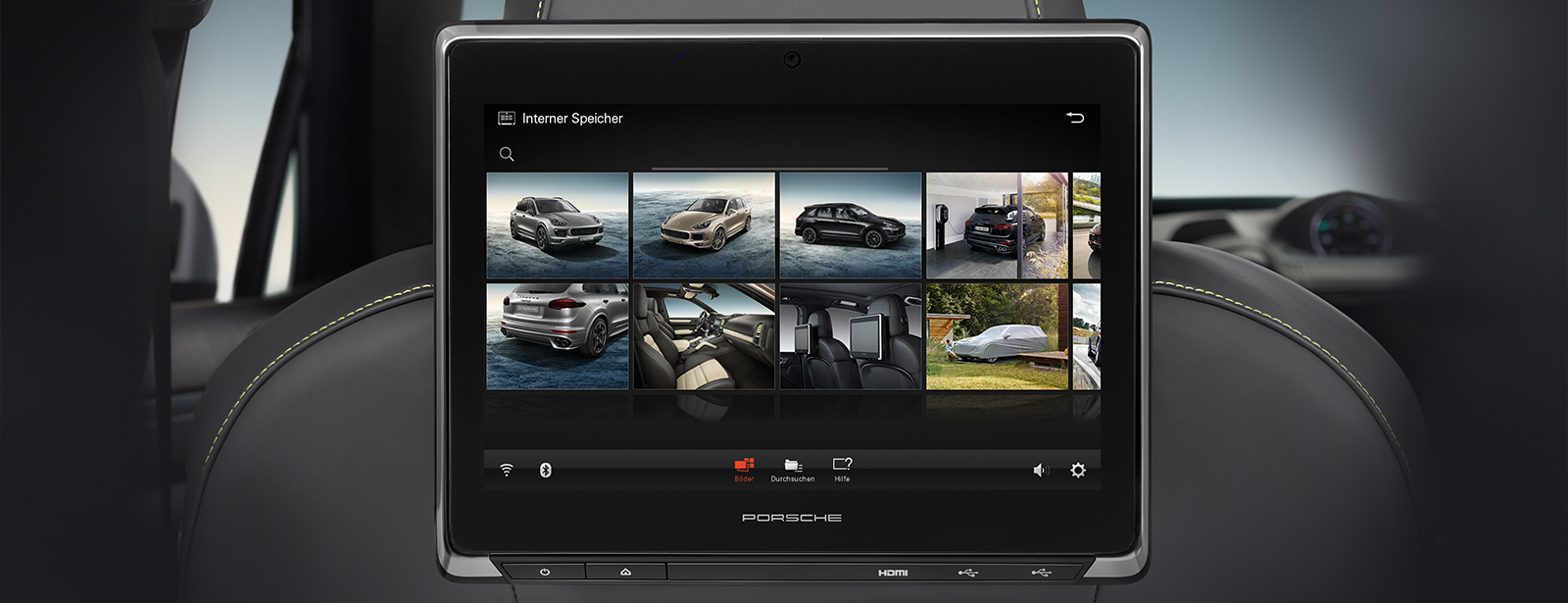The width and height of the screenshot is (1568, 603).
Task: Open covered car on lawn thumbnail
Action: 998,336
